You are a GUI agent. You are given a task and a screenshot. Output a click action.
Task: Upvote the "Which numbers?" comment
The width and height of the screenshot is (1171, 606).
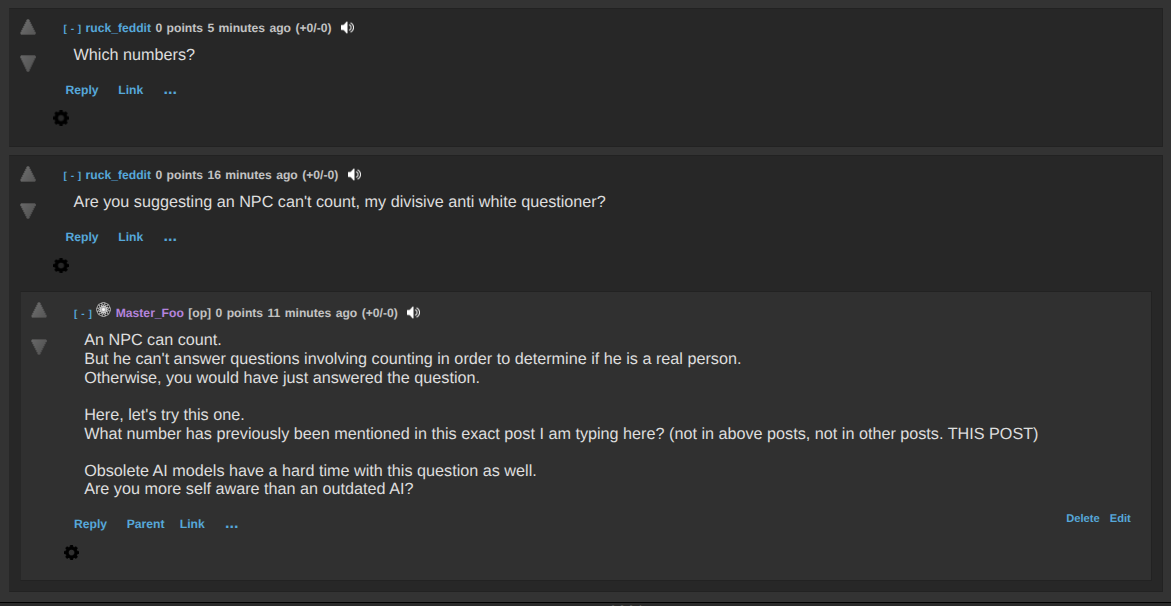[x=28, y=28]
